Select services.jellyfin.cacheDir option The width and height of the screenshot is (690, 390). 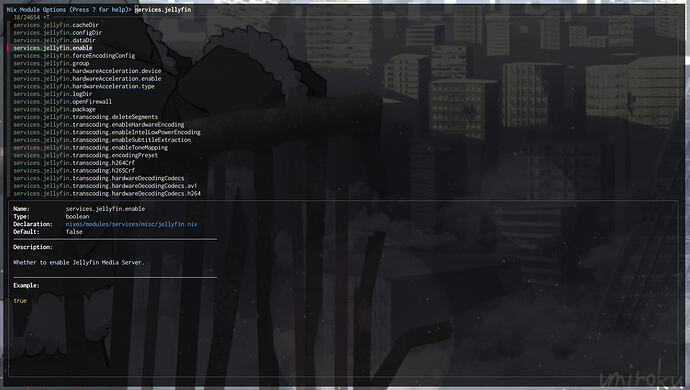[56, 25]
